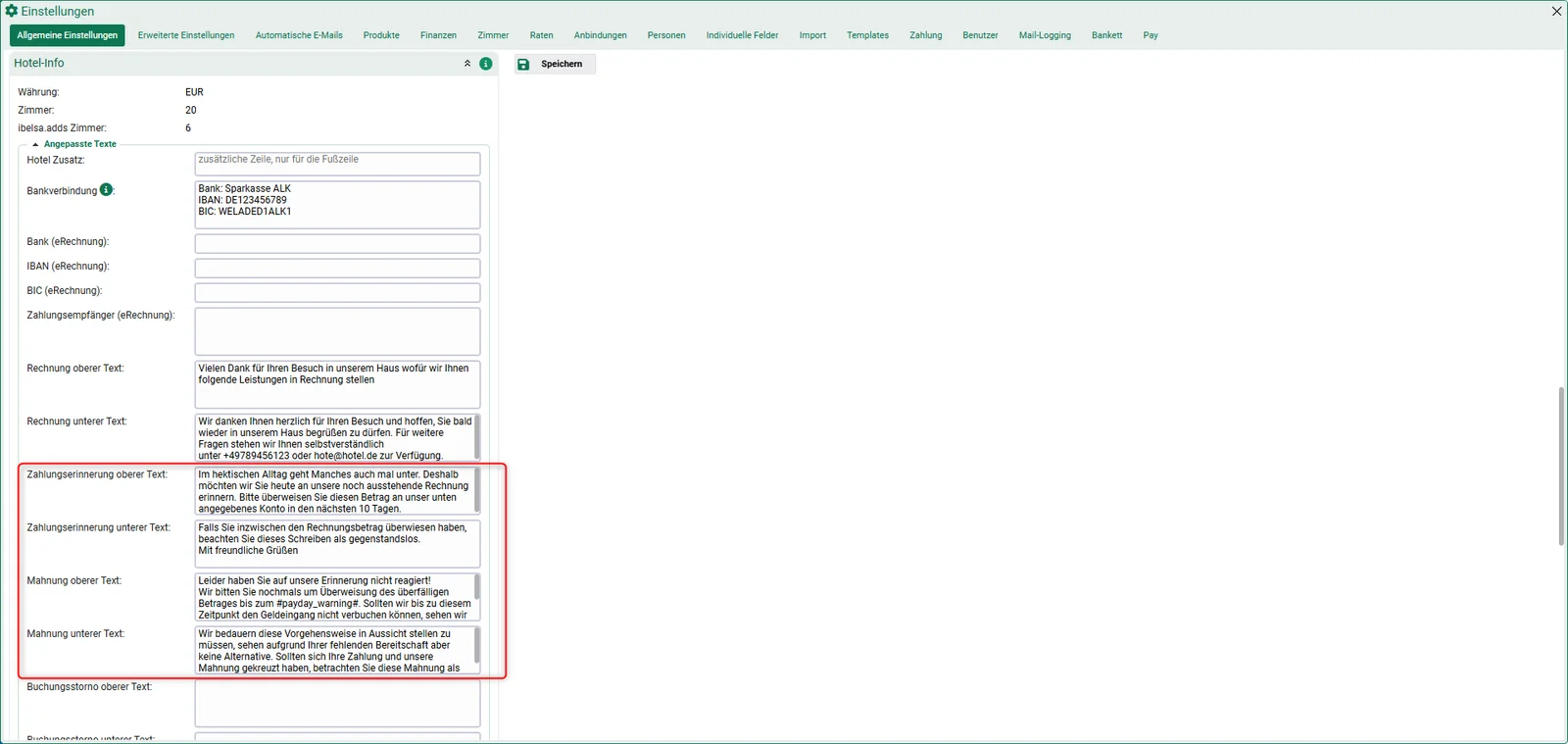Go to the Produkte tab

pos(381,35)
